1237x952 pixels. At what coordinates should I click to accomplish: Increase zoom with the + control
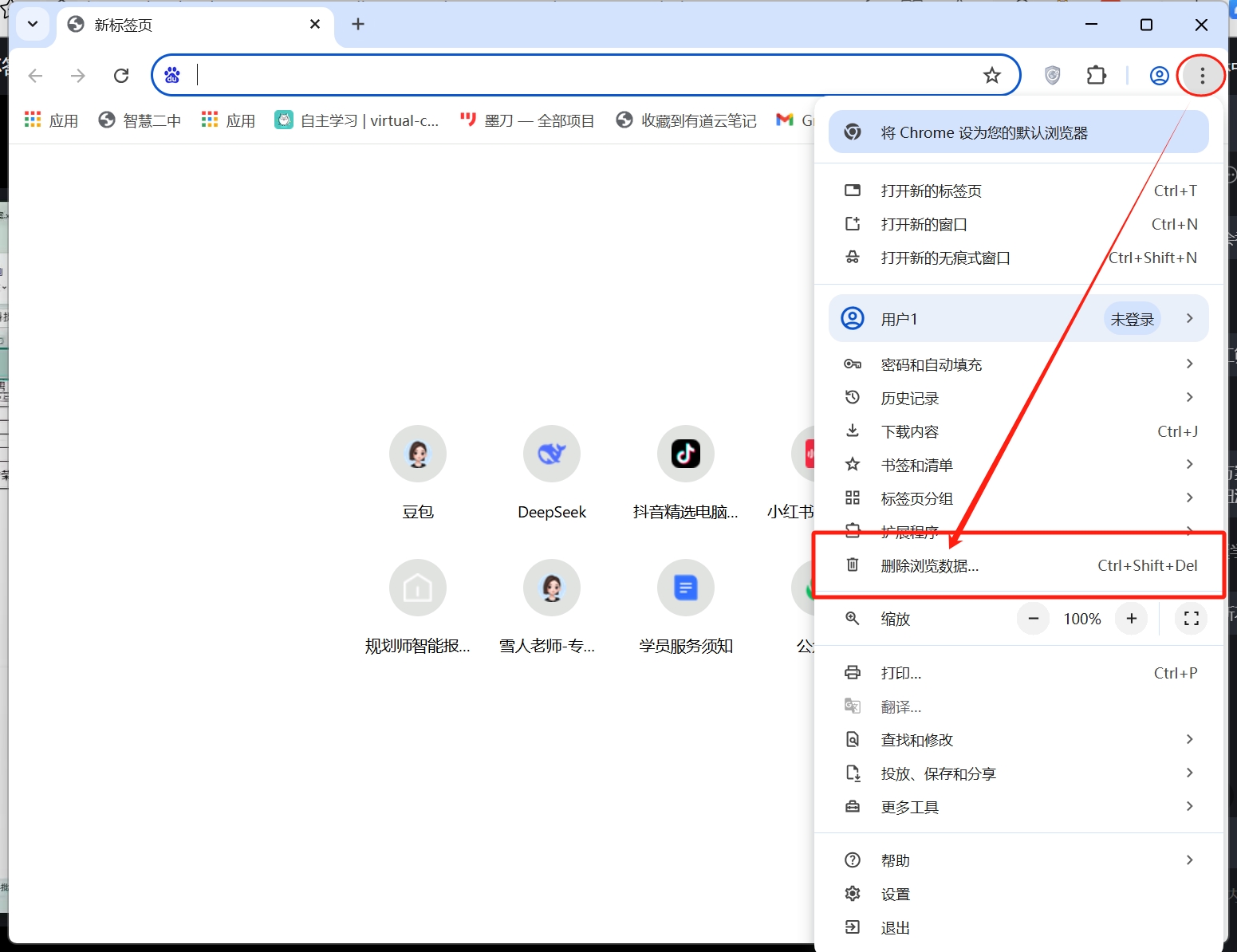point(1131,619)
